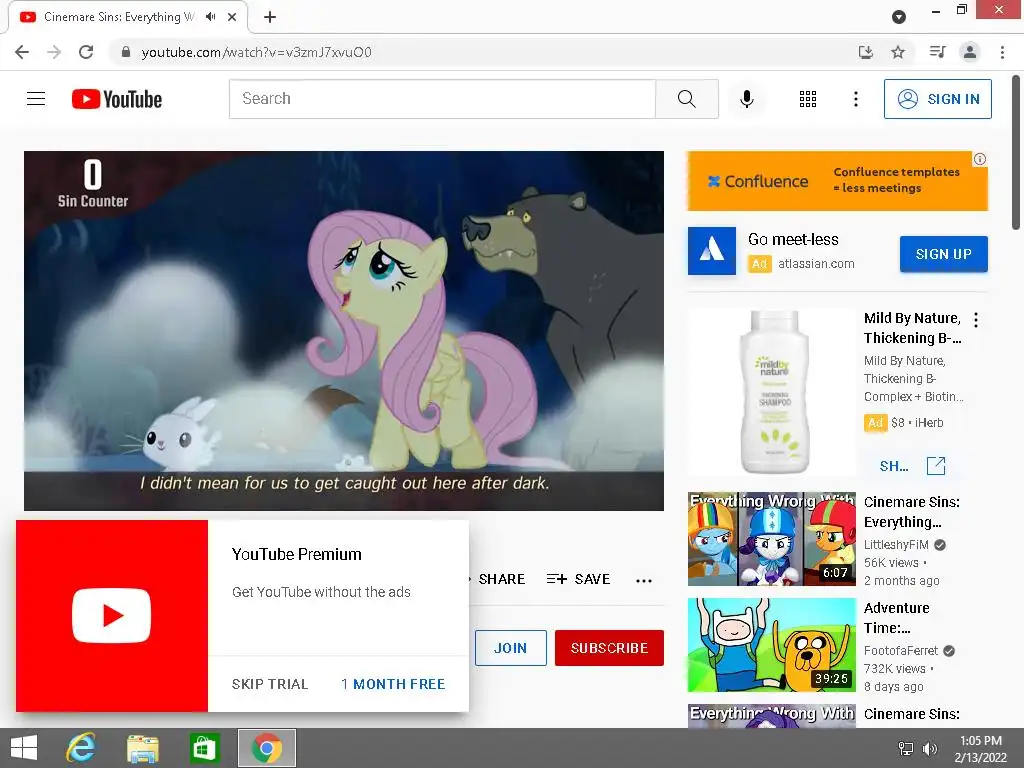
Task: Open File Explorer from taskbar
Action: point(143,748)
